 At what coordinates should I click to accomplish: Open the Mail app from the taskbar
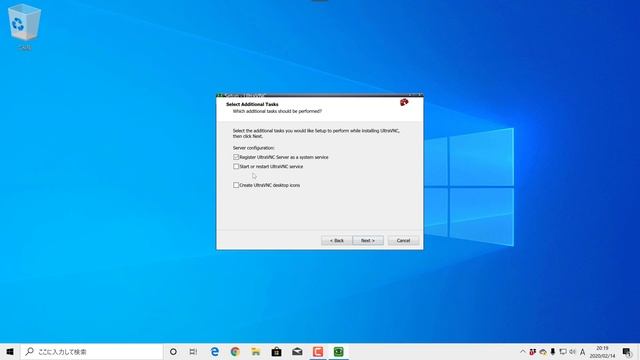297,351
